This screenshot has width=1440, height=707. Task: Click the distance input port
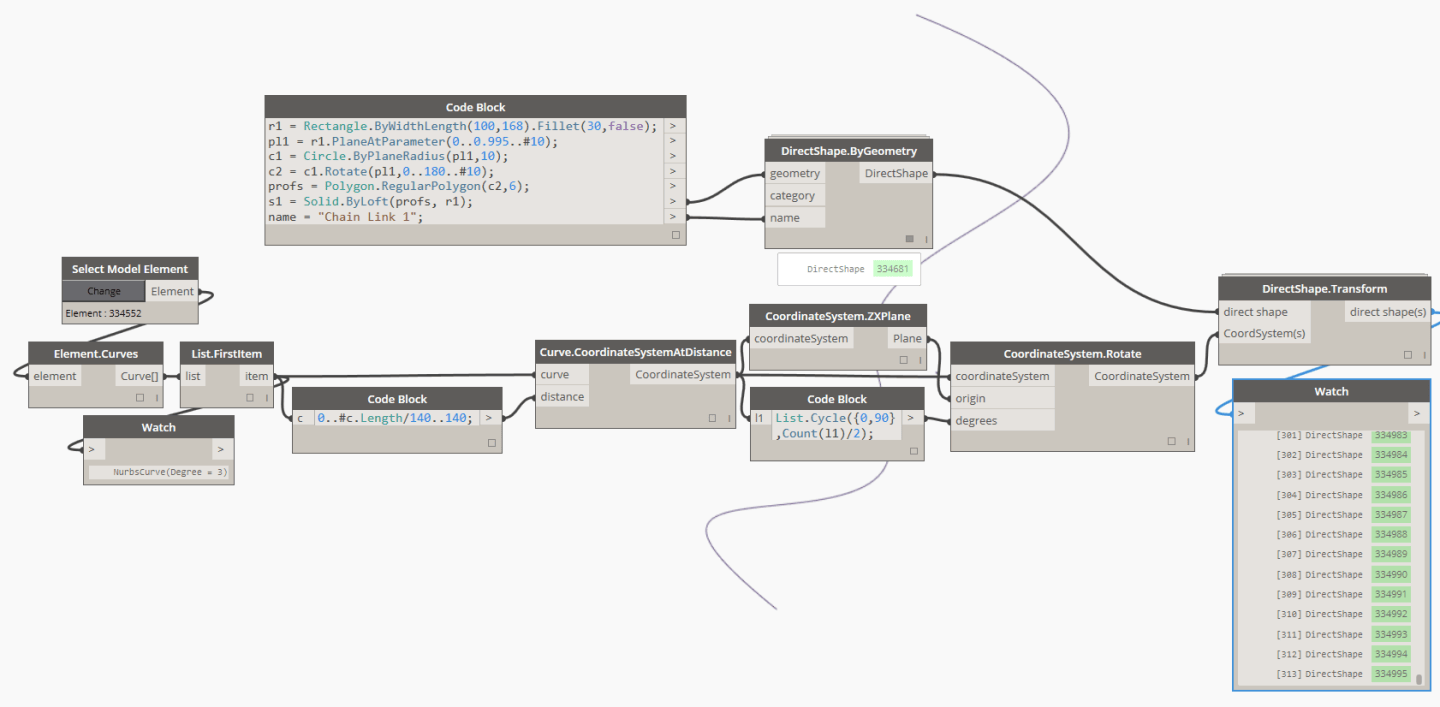pos(562,397)
